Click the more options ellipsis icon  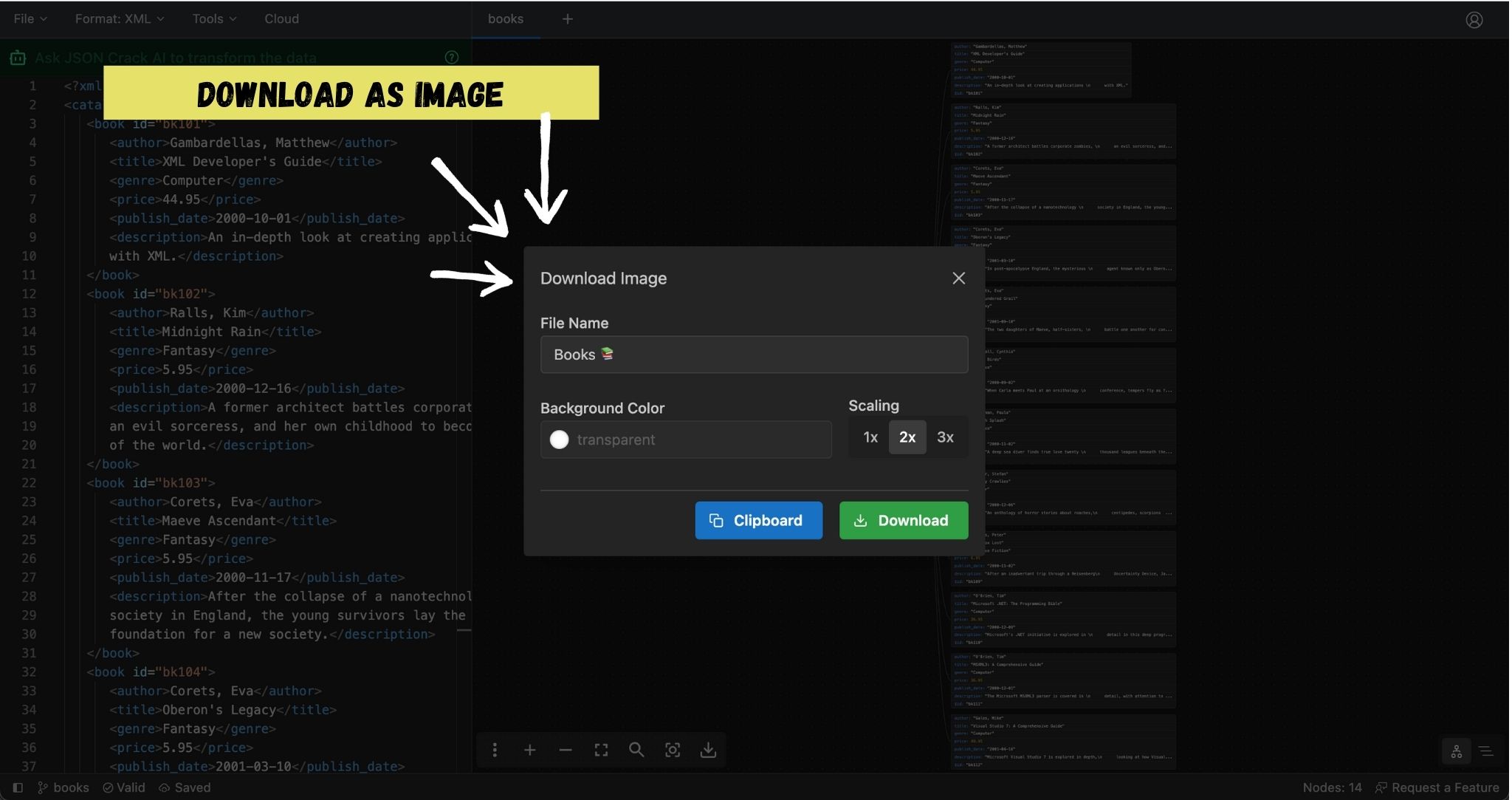[495, 750]
